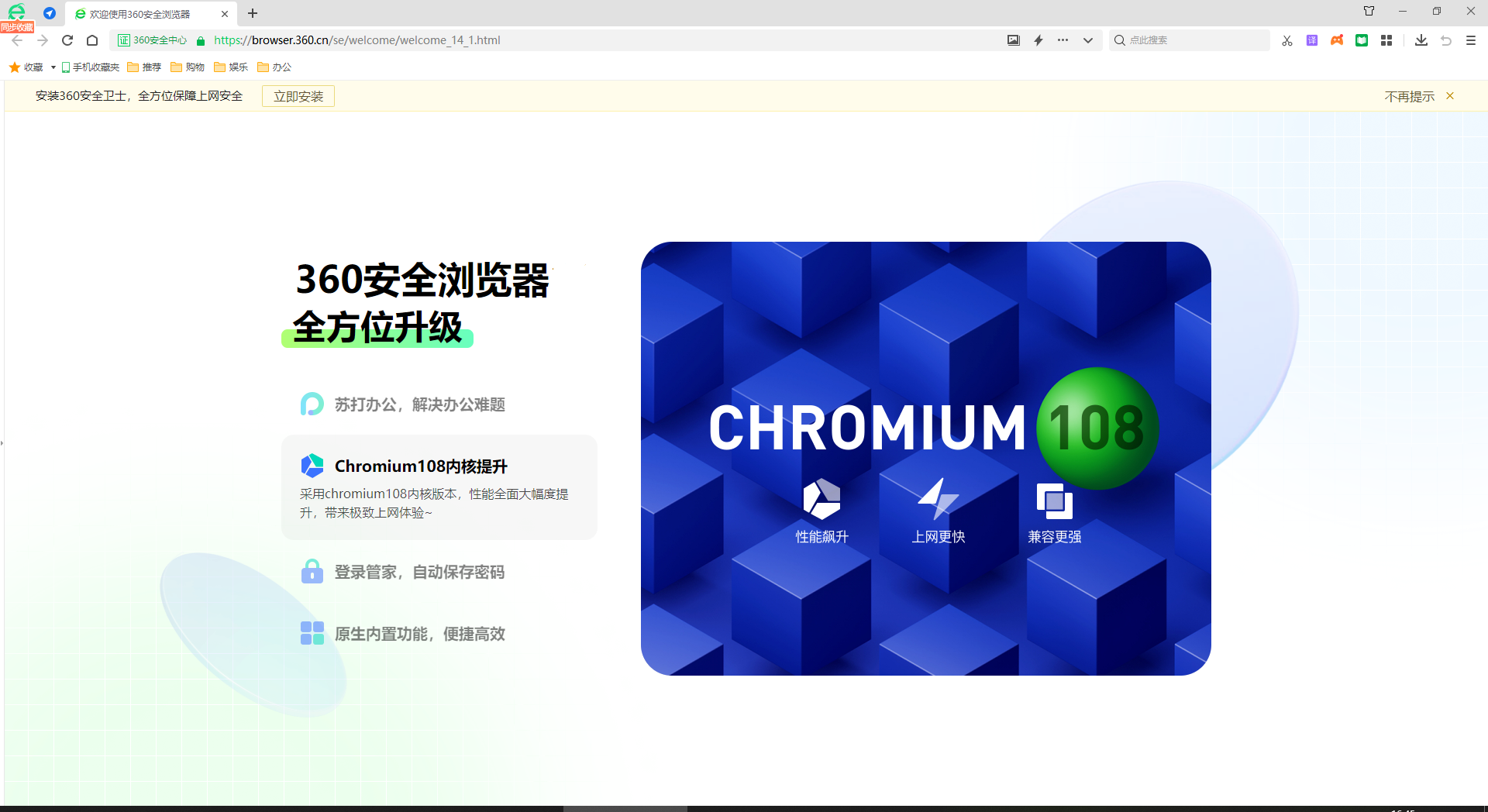Click the scissors screenshot tool icon
Viewport: 1488px width, 812px height.
tap(1287, 40)
